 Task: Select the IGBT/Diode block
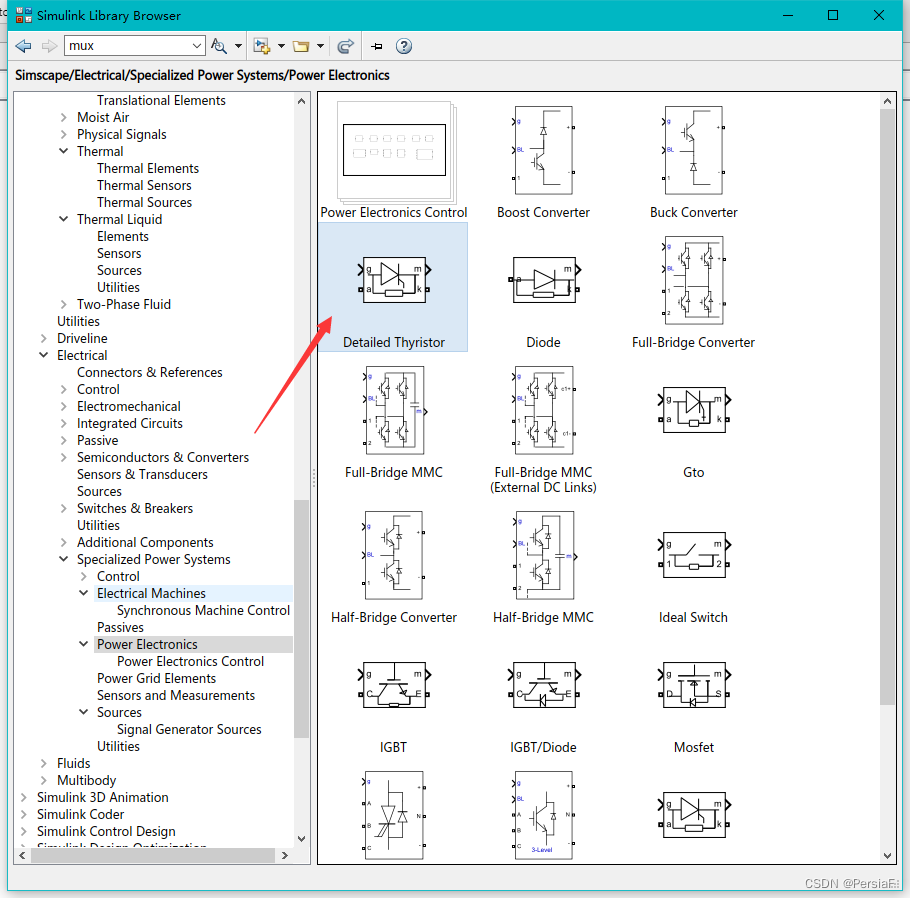coord(543,707)
